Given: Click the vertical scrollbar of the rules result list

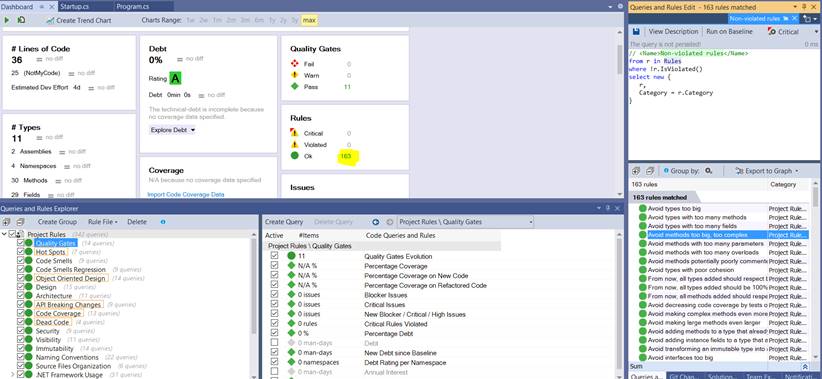Looking at the screenshot, I should [816, 270].
